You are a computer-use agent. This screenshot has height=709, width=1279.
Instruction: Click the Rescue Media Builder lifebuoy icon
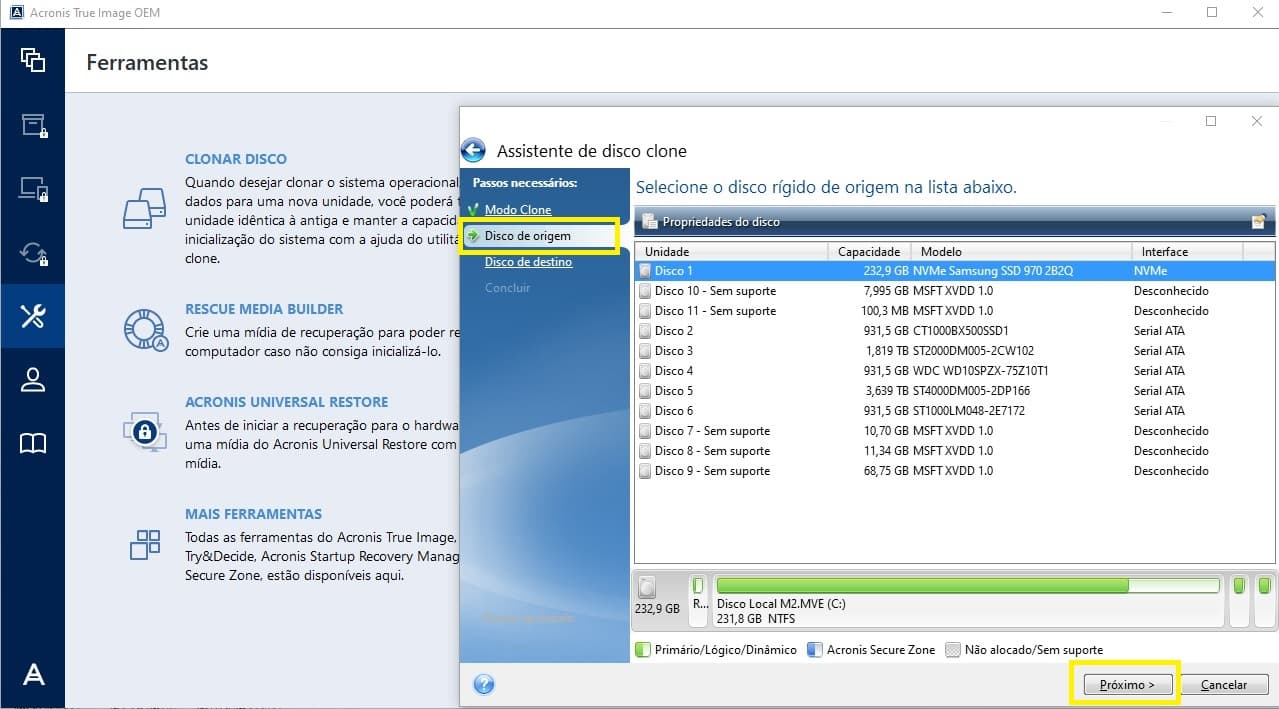coord(145,331)
